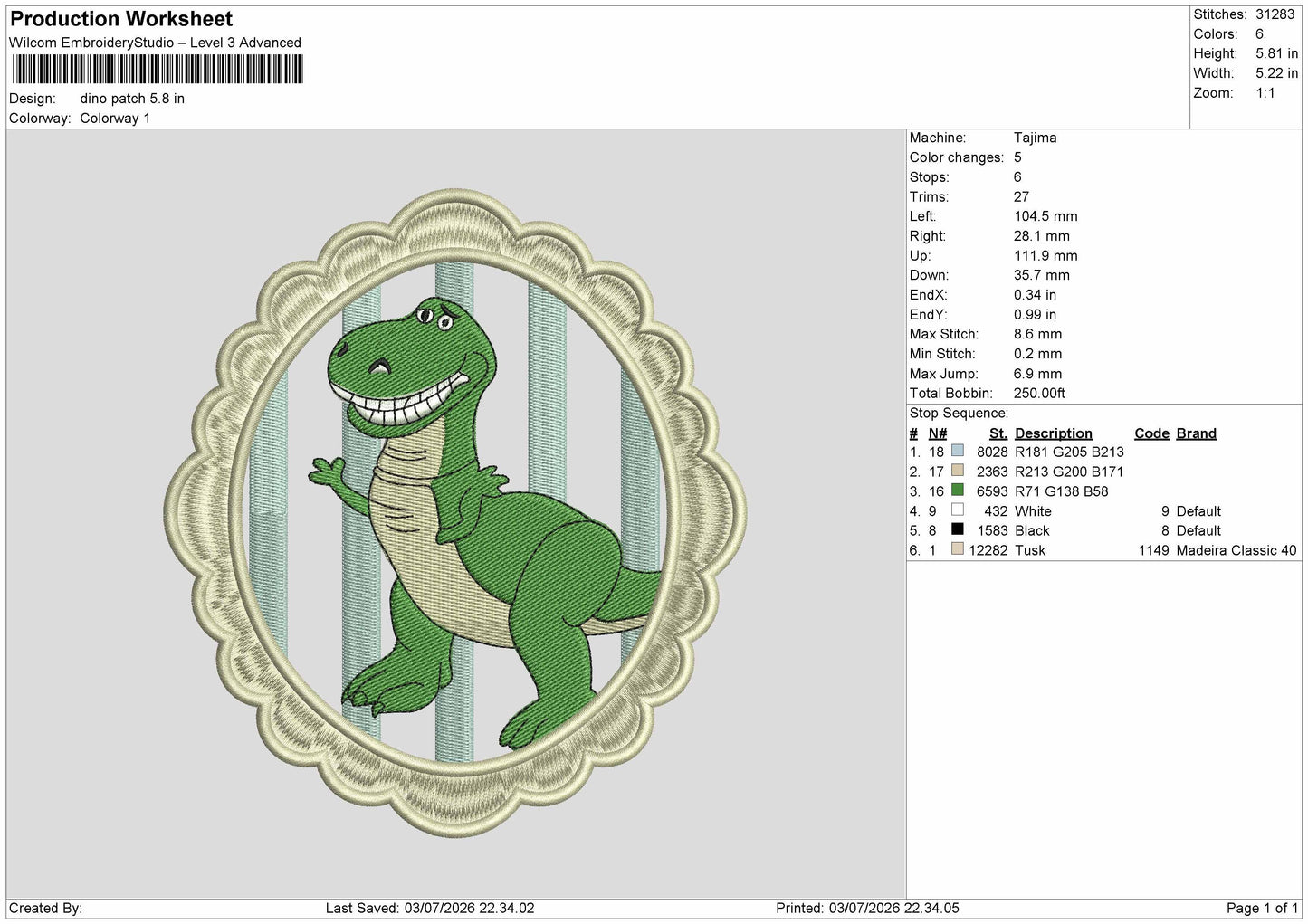Image resolution: width=1308 pixels, height=924 pixels.
Task: Click the 'Colorway 1' value
Action: (x=115, y=119)
